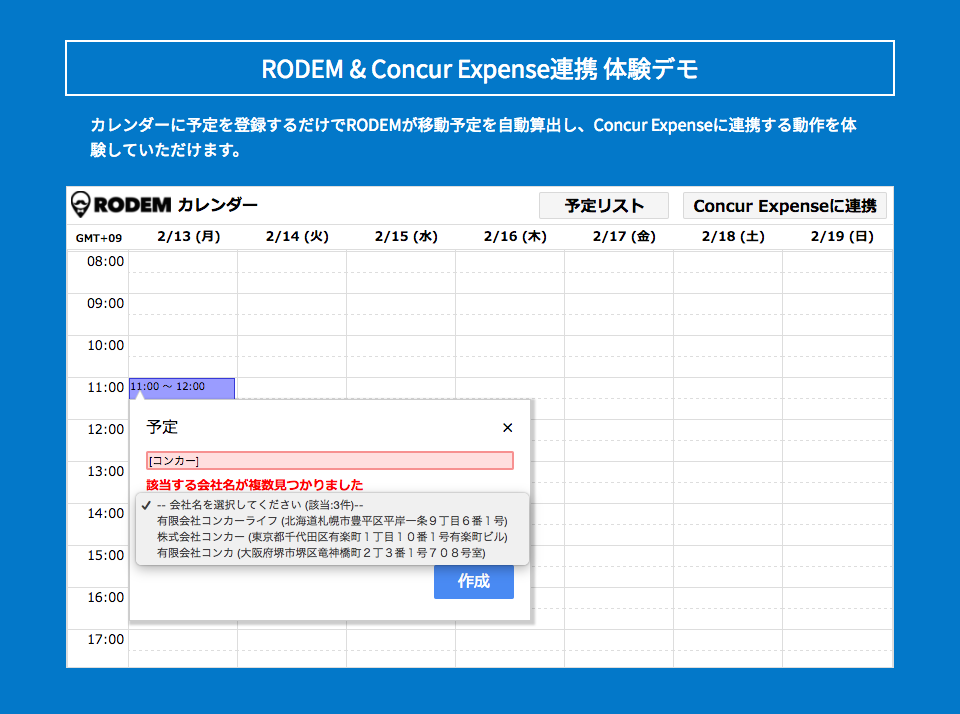The height and width of the screenshot is (714, 960).
Task: Click the 09:00 time label
Action: pyautogui.click(x=105, y=303)
